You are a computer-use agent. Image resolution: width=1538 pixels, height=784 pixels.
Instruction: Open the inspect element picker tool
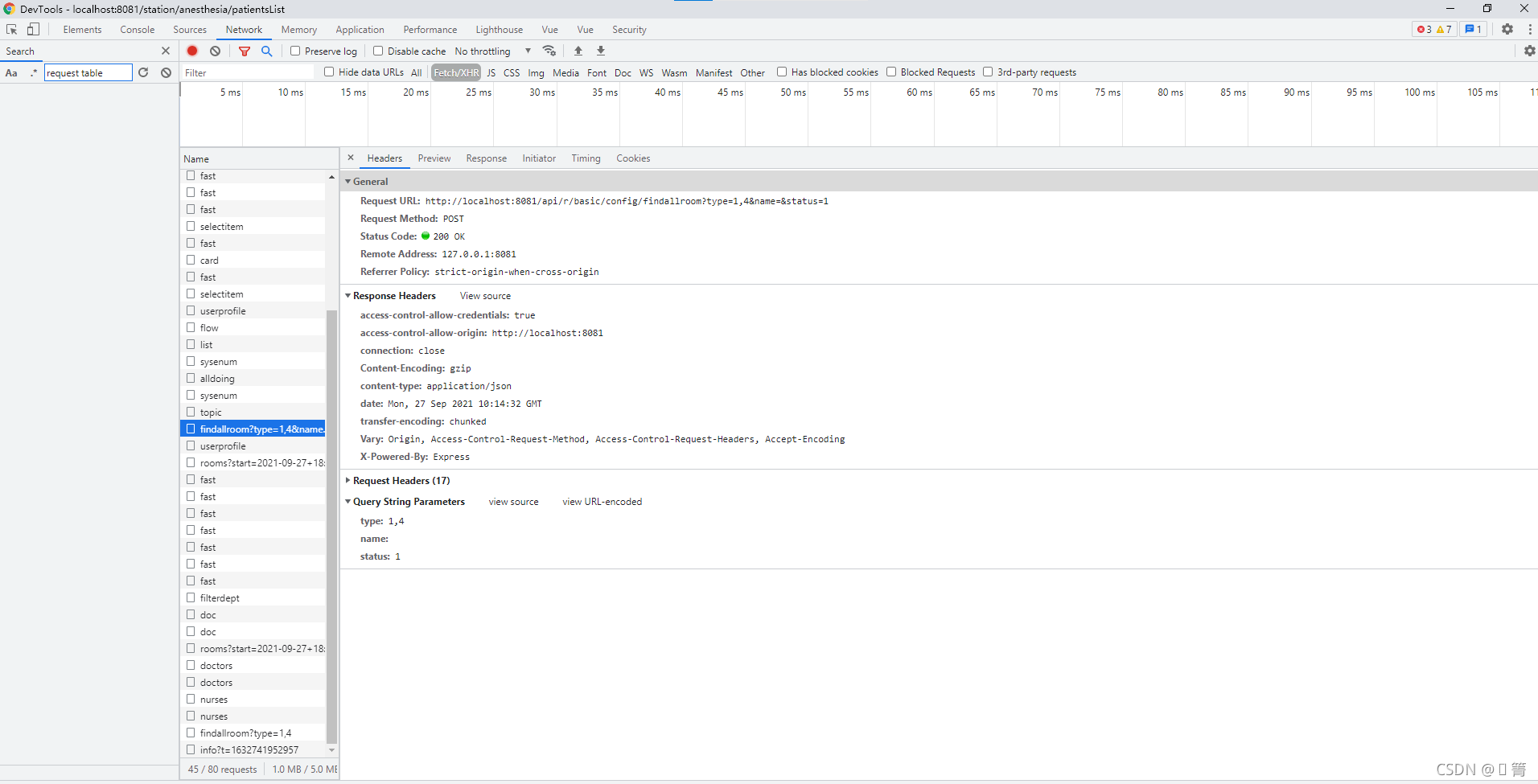click(12, 30)
